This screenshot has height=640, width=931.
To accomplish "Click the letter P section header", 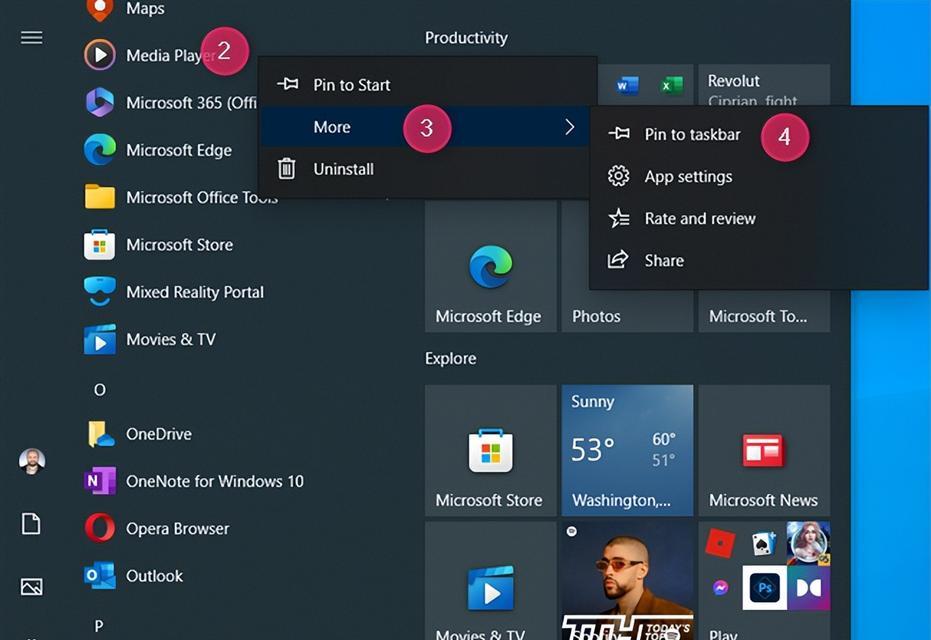I will click(x=99, y=626).
